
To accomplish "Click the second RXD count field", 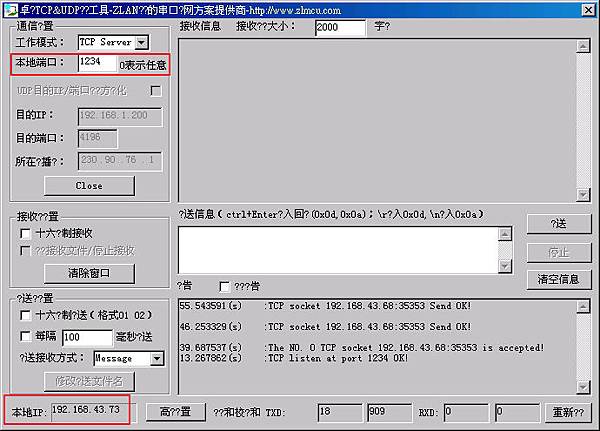I will point(517,413).
